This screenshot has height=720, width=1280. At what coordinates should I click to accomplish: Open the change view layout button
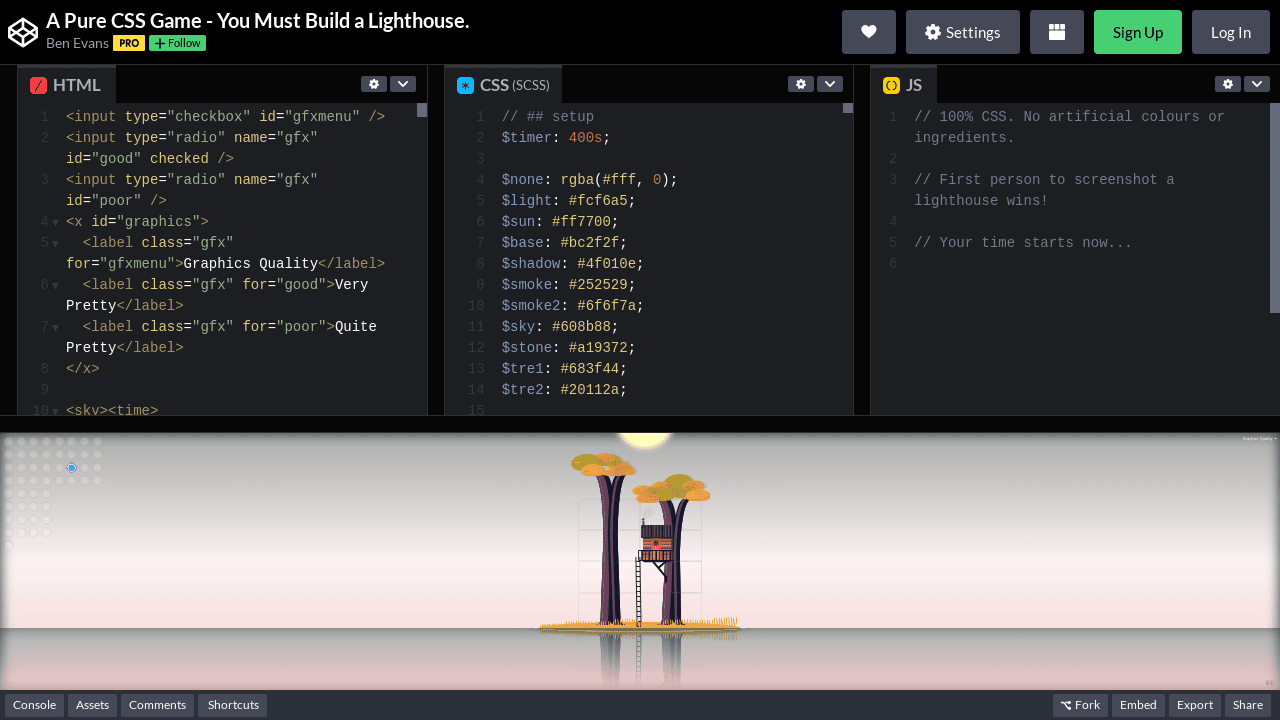pyautogui.click(x=1057, y=32)
